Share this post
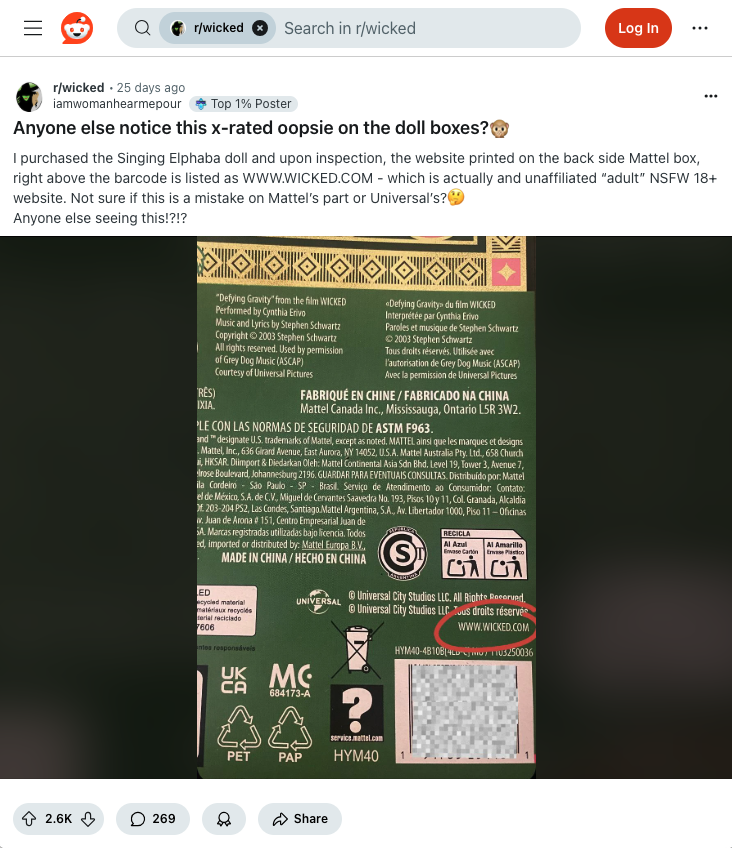Viewport: 732px width, 848px height. coord(300,819)
